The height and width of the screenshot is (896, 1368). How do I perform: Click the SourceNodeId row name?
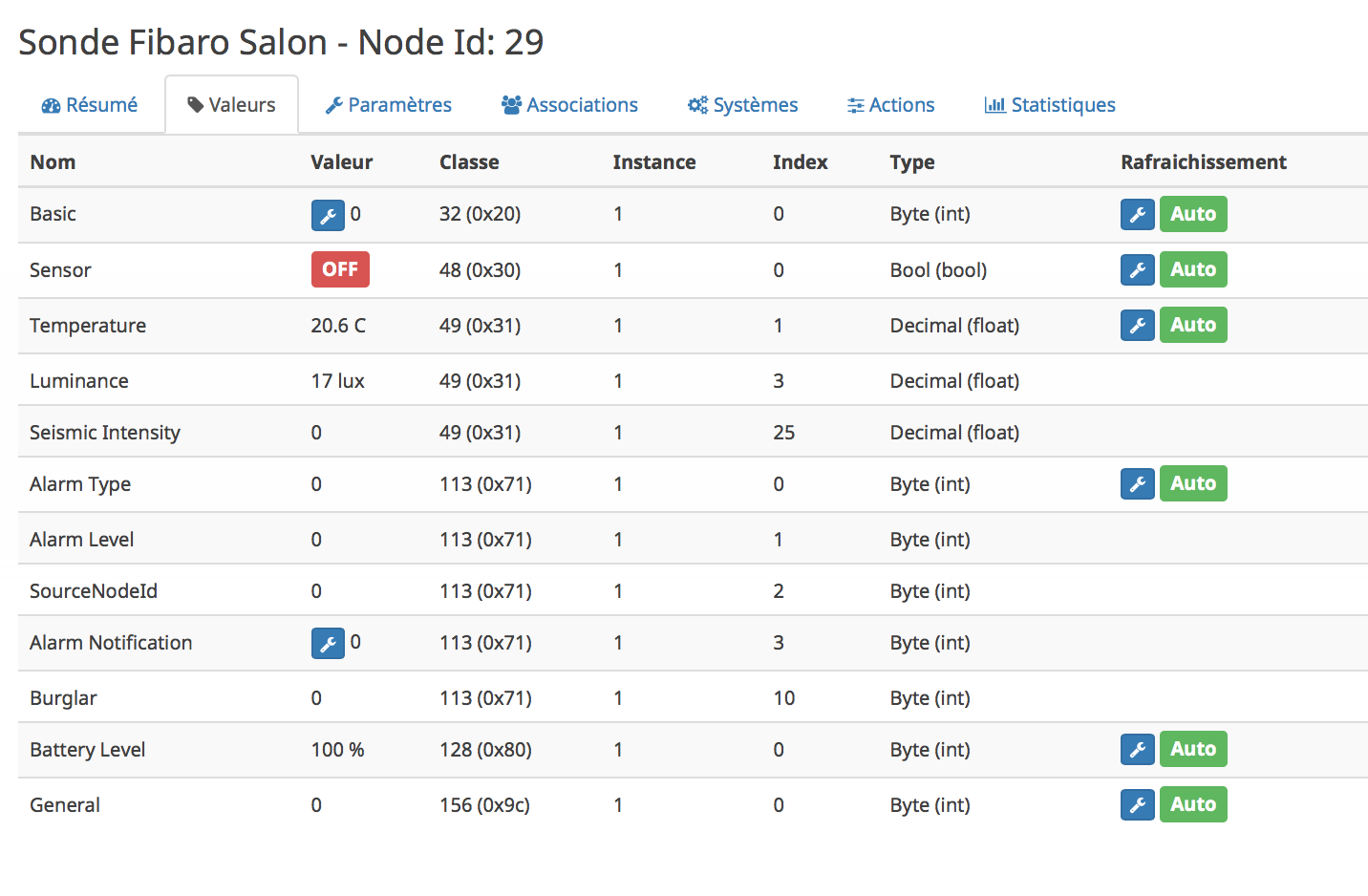click(x=94, y=591)
